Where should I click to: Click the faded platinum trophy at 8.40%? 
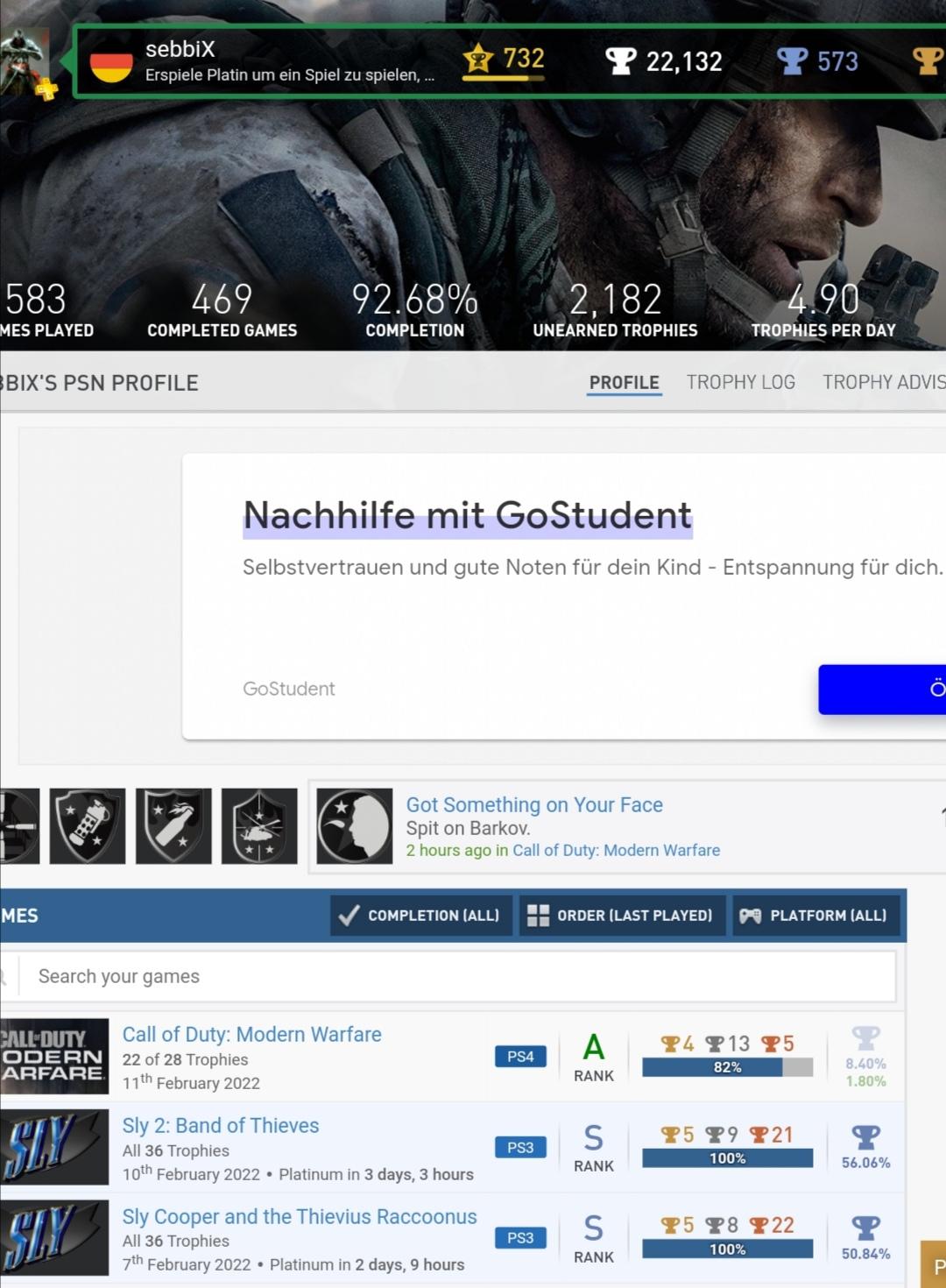point(865,1038)
